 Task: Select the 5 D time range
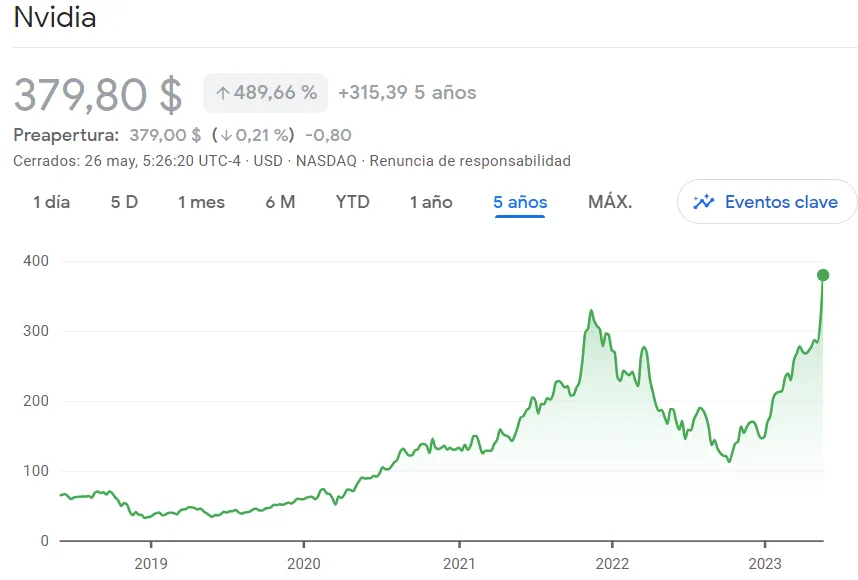point(124,202)
